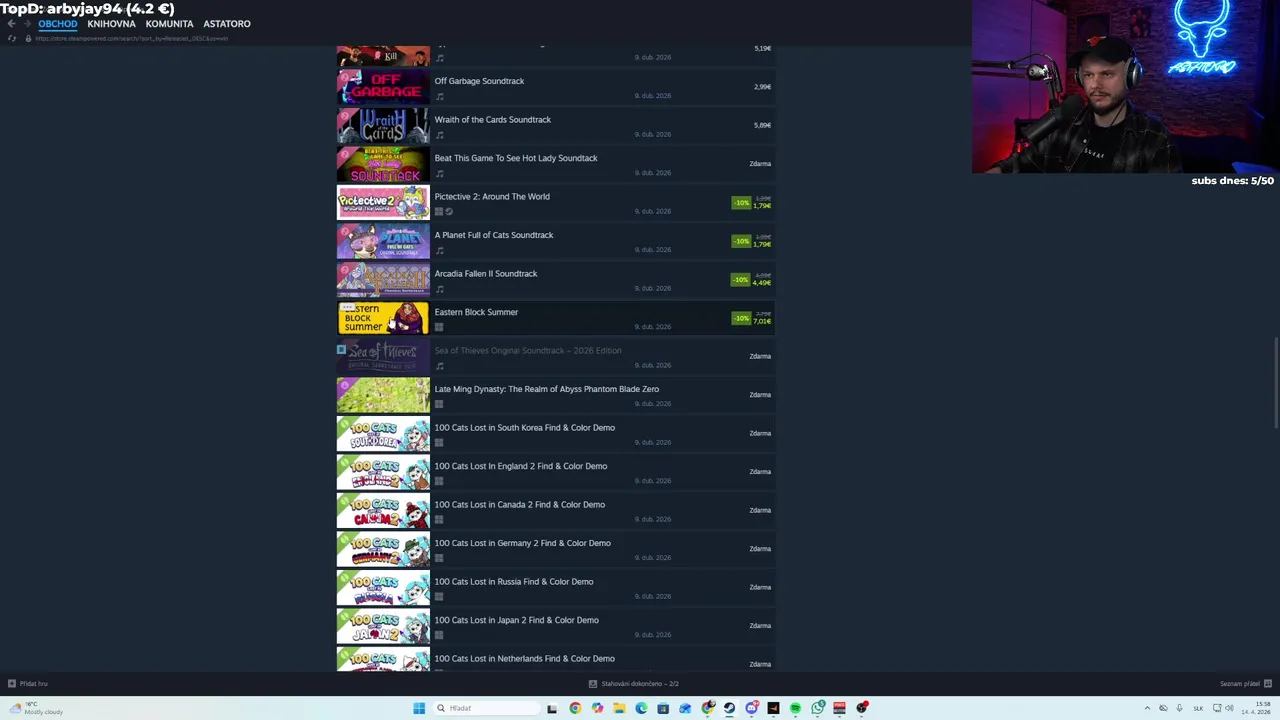Click the Steam URL address field

[x=131, y=38]
